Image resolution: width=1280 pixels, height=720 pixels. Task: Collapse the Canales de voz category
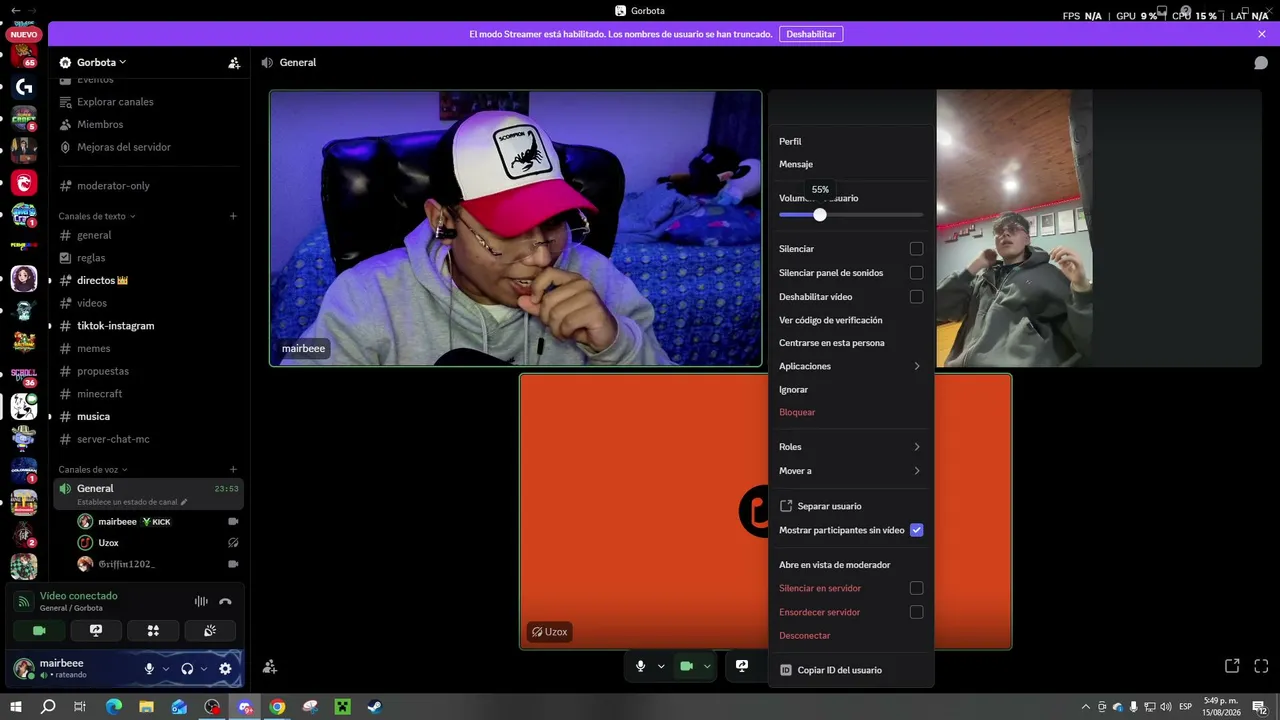pos(93,469)
